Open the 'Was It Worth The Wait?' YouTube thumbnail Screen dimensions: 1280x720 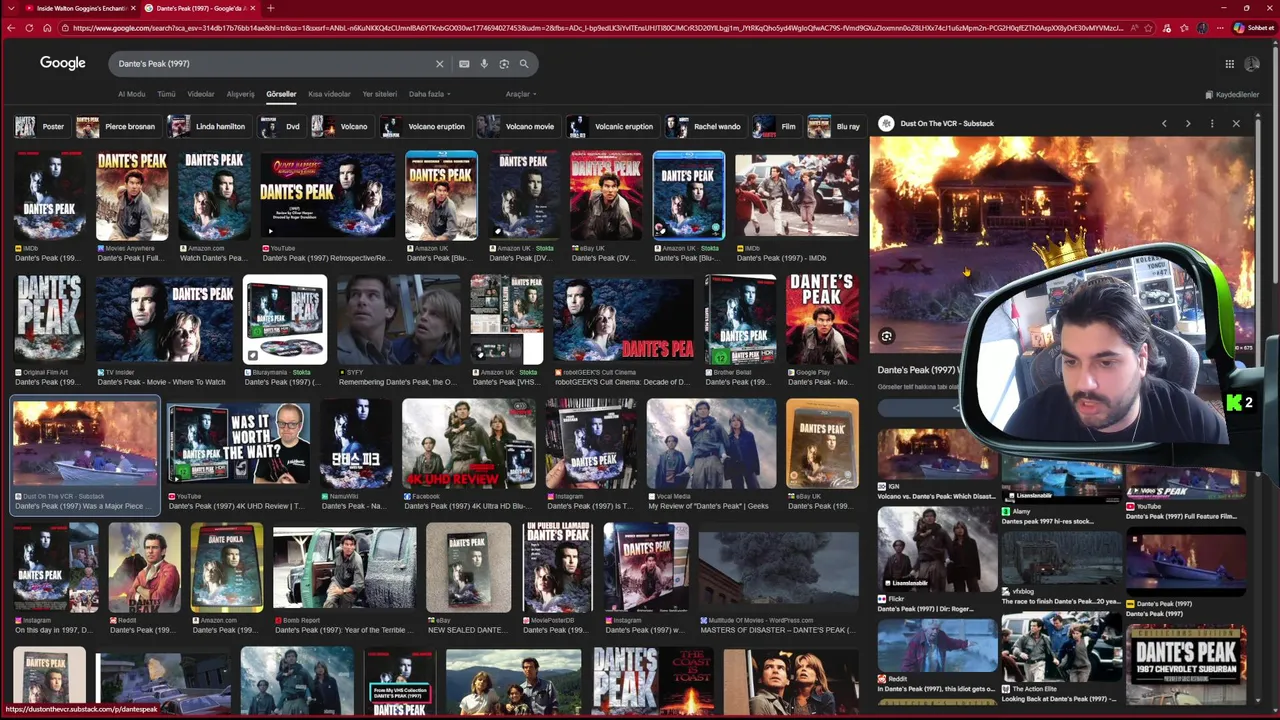tap(238, 442)
